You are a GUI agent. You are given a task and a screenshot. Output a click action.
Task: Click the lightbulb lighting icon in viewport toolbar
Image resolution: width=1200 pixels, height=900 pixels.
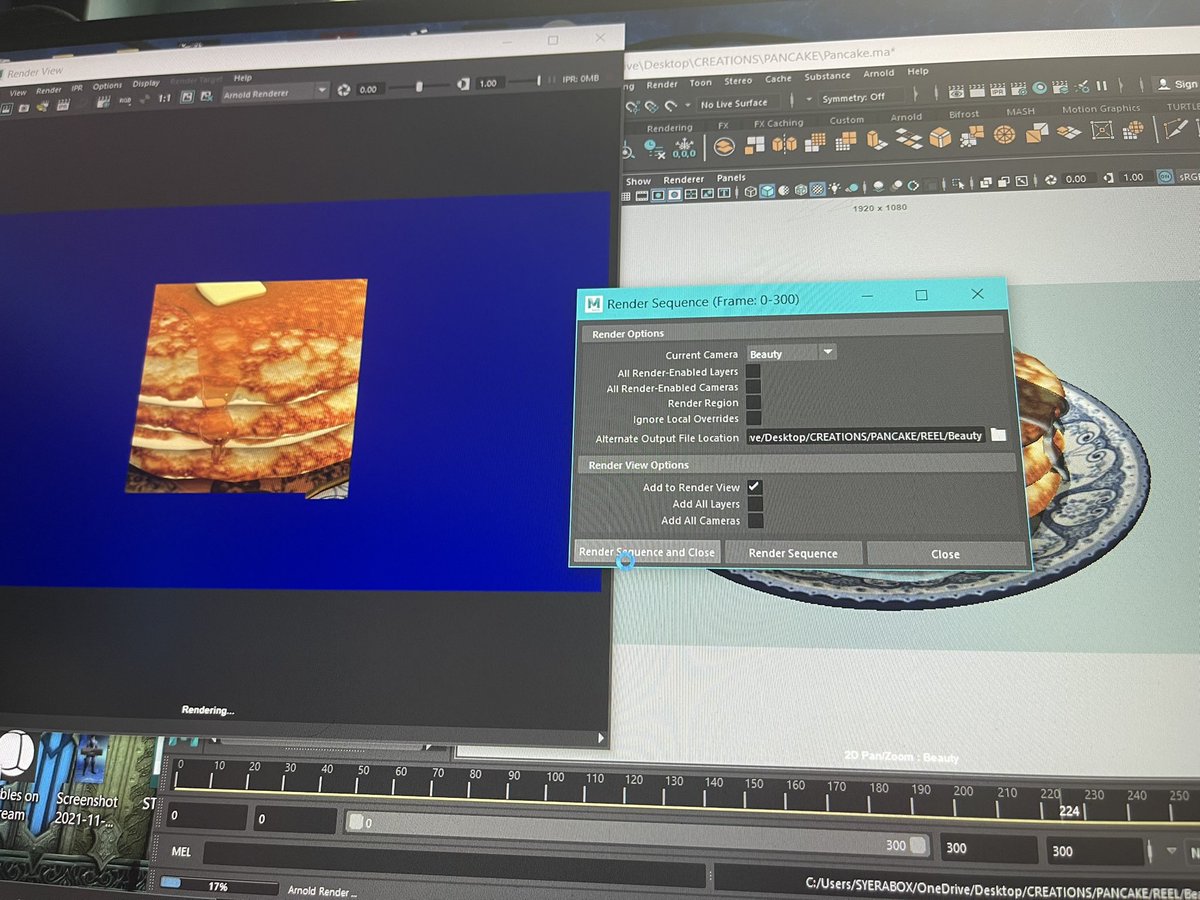click(834, 188)
